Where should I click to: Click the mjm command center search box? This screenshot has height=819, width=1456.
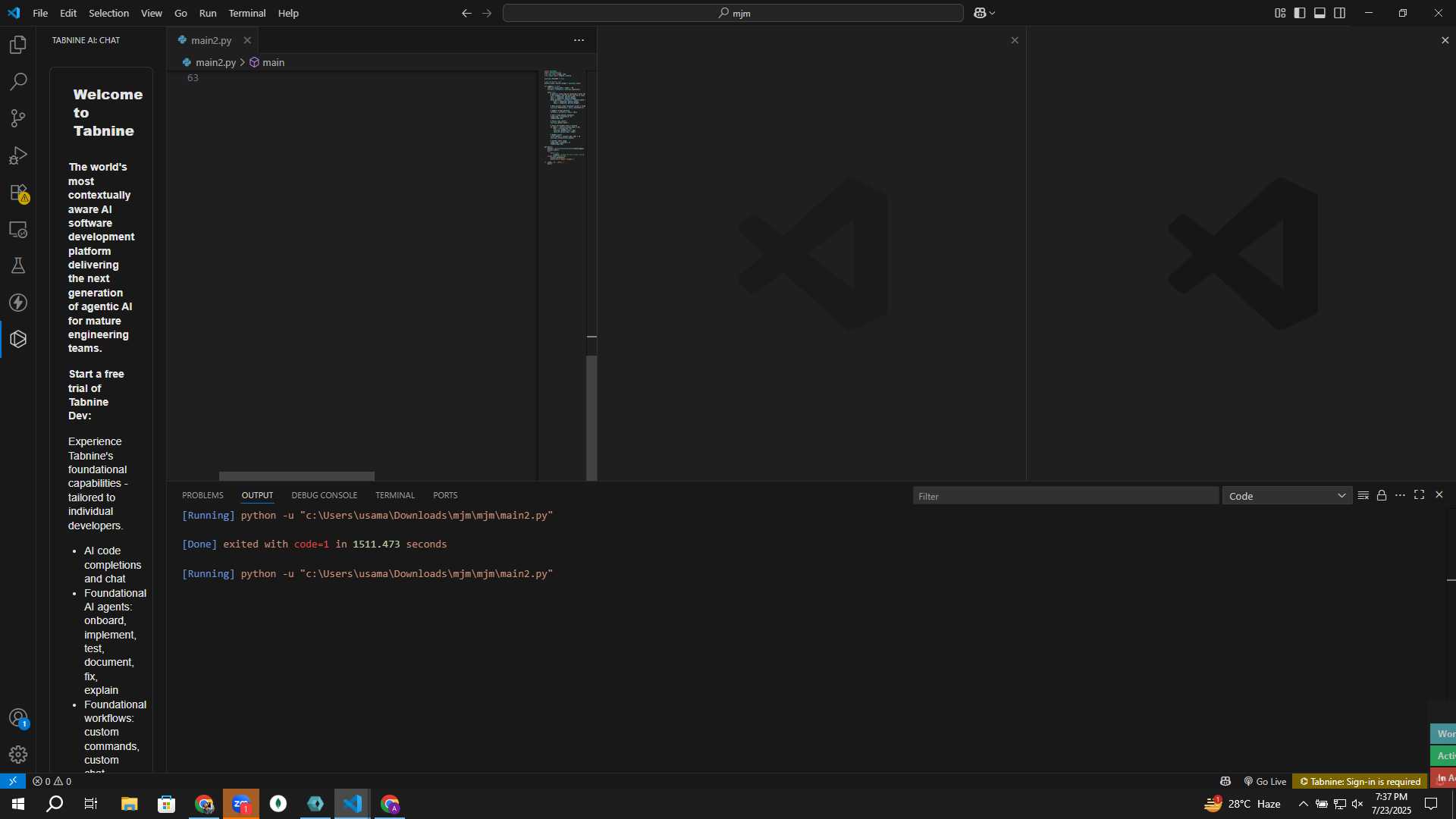(733, 13)
